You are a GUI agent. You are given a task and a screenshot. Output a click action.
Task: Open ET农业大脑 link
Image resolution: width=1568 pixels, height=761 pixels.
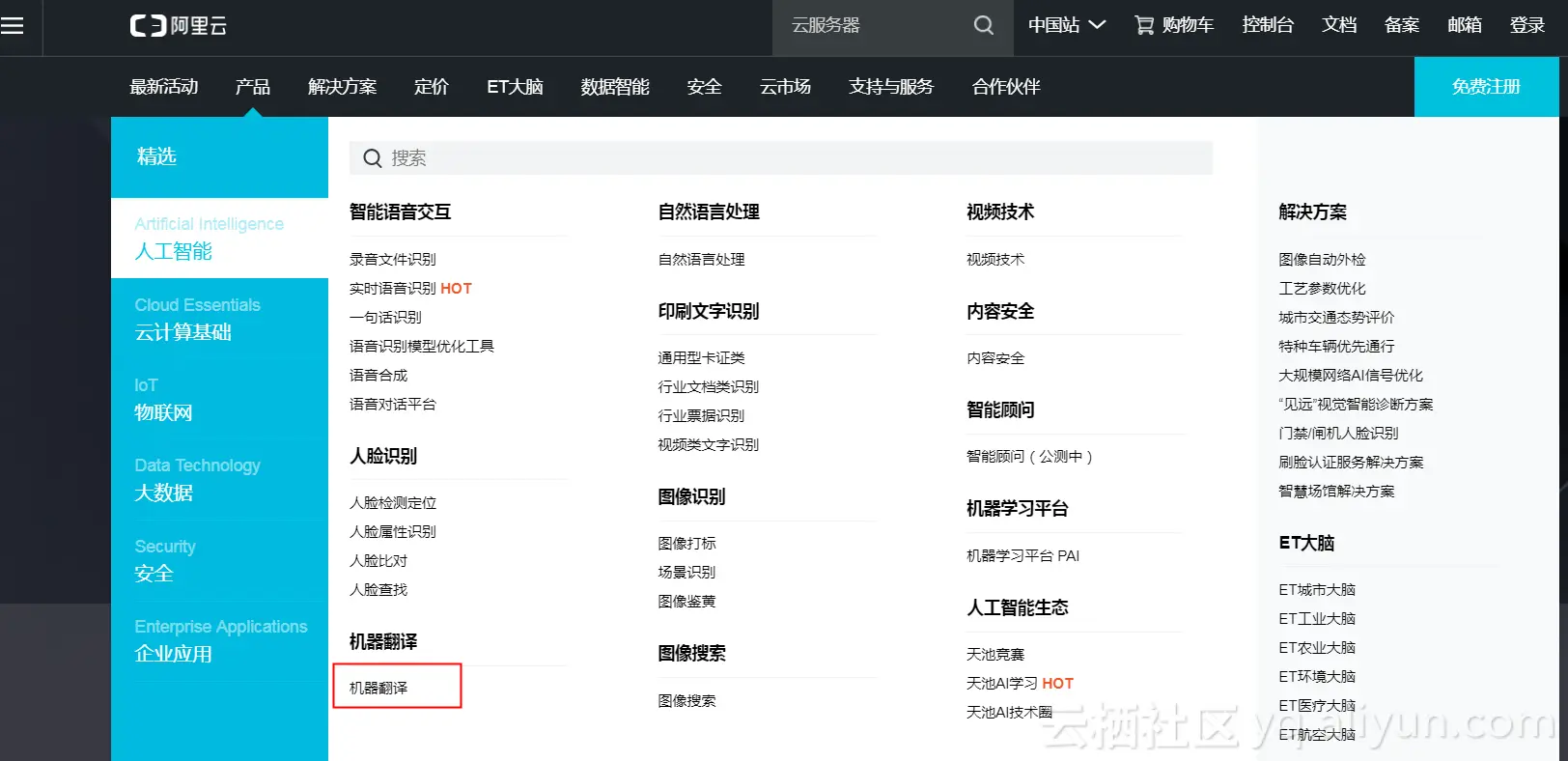coord(1317,648)
